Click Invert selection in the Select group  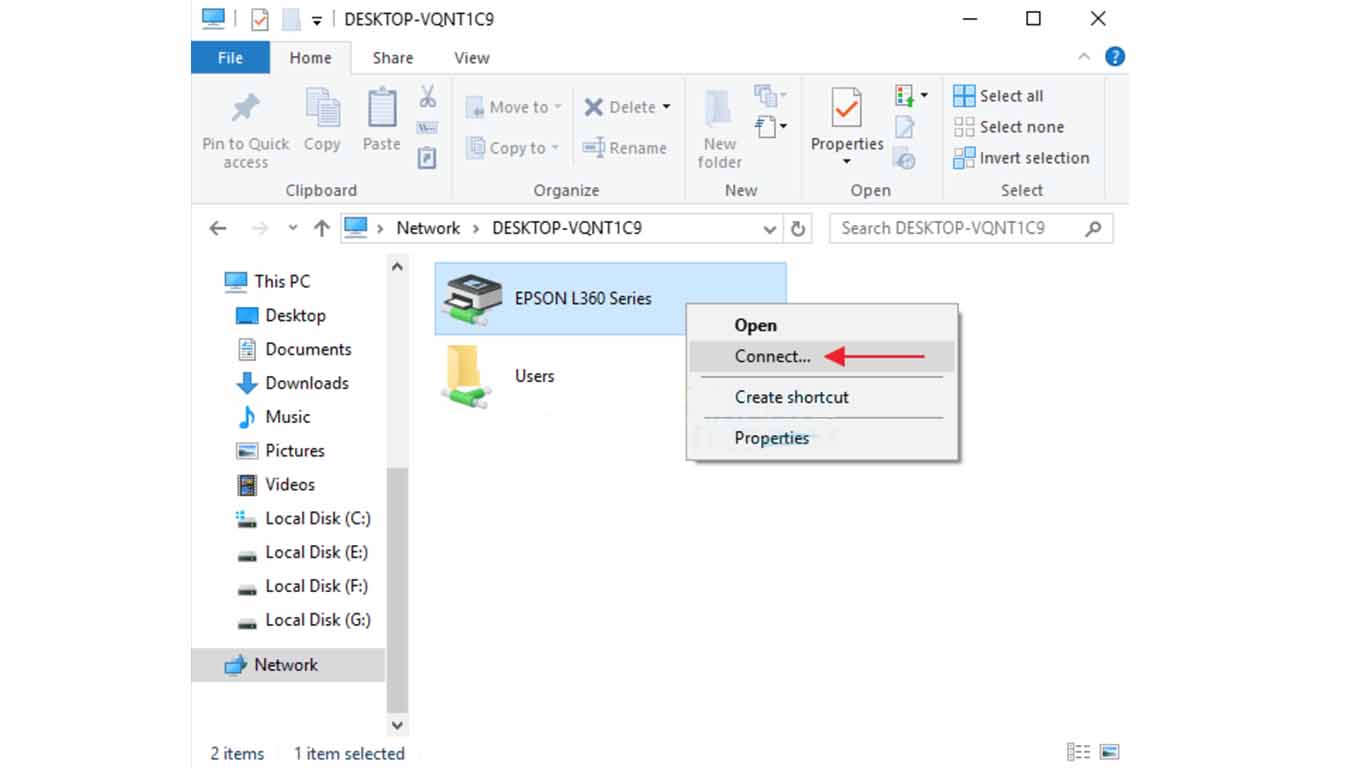pos(1022,158)
